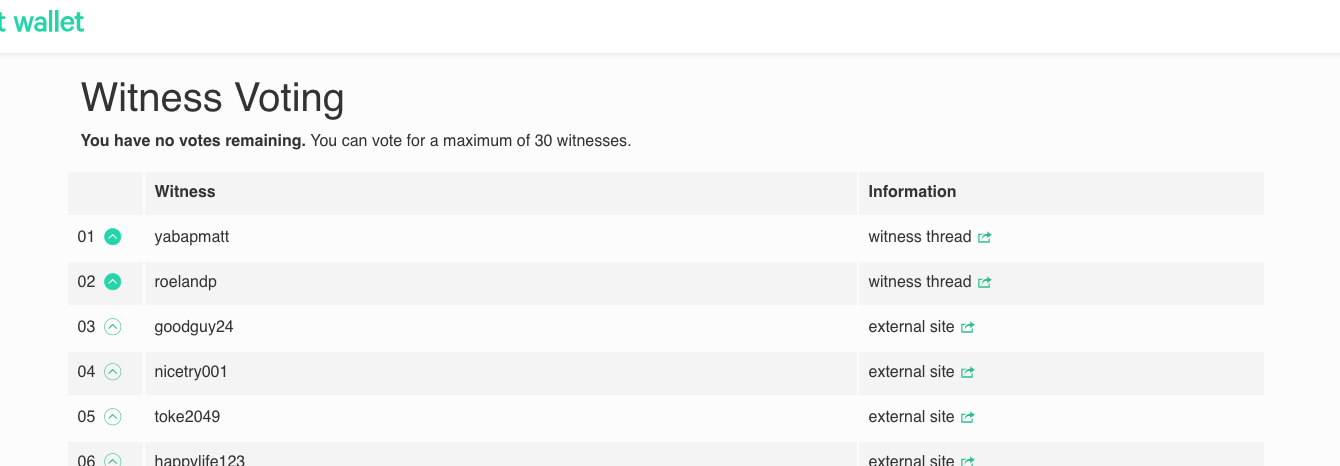Open roelandp's witness thread link
The image size is (1340, 466).
tap(919, 282)
